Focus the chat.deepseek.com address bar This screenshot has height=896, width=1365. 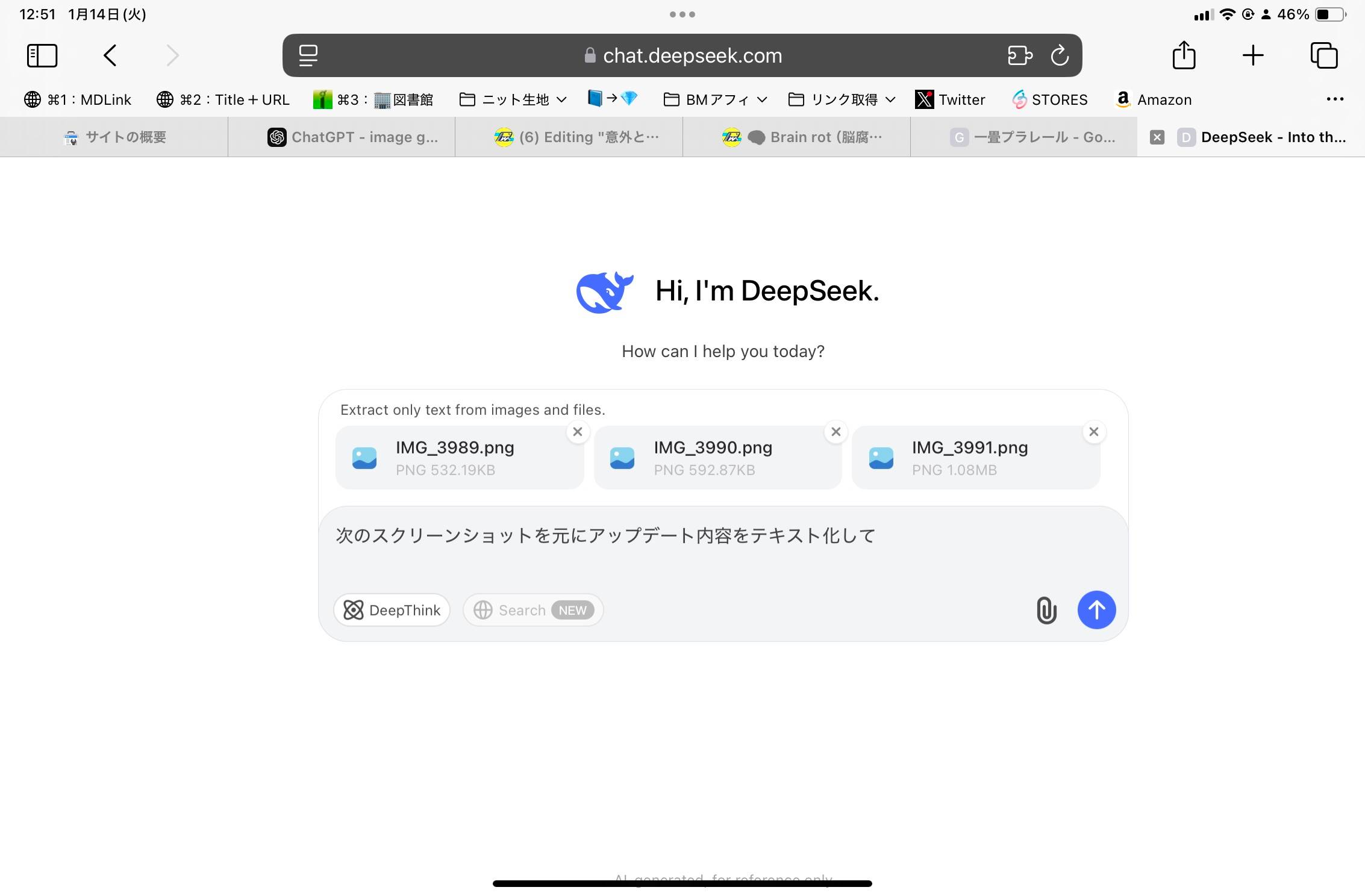point(682,55)
